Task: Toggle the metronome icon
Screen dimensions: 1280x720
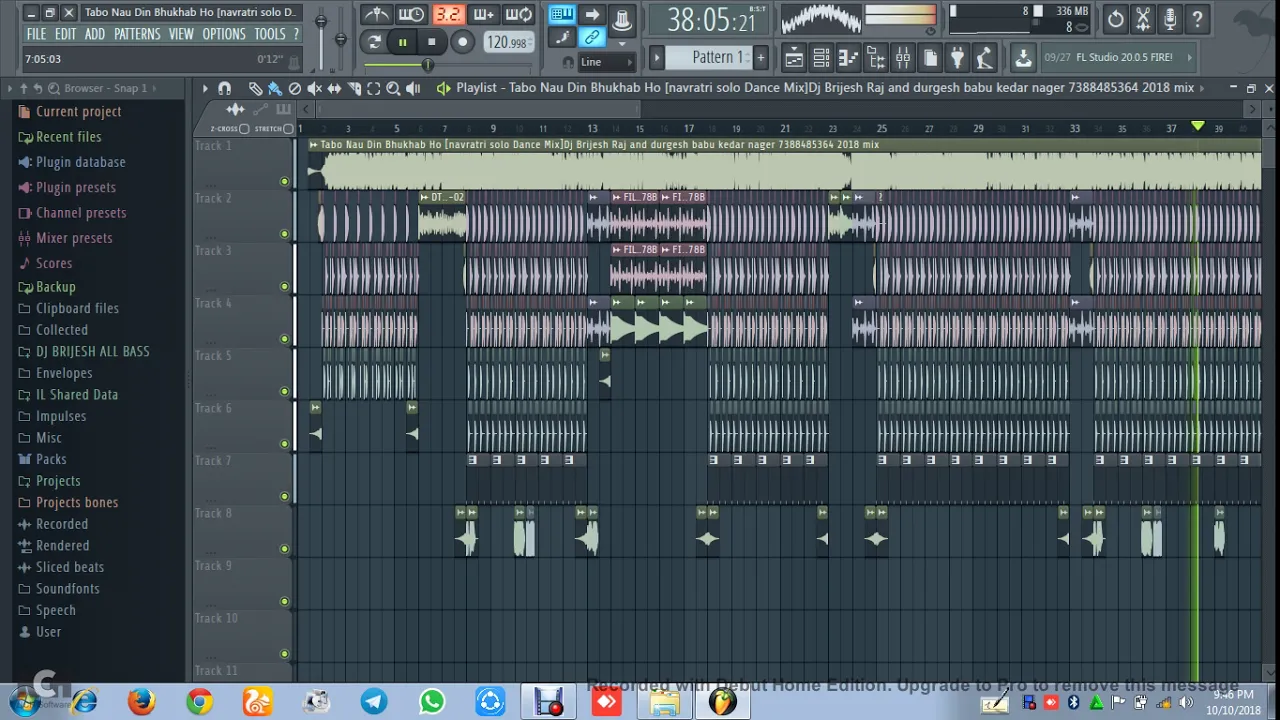Action: tap(377, 14)
